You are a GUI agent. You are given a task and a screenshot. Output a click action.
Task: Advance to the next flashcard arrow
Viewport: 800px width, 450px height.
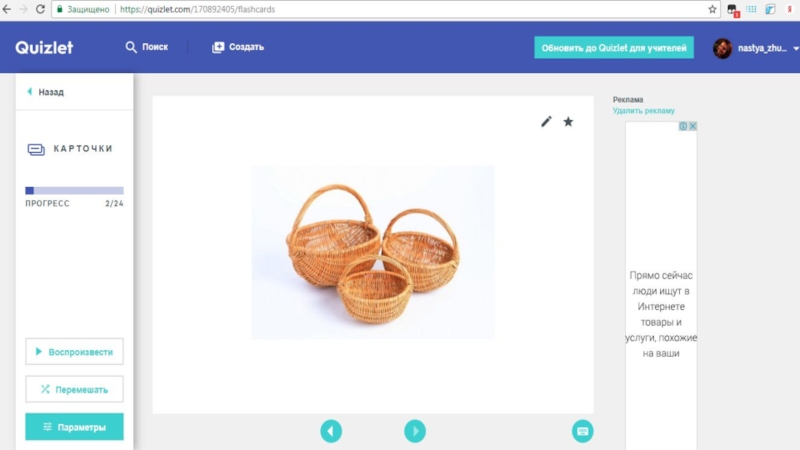coord(415,431)
